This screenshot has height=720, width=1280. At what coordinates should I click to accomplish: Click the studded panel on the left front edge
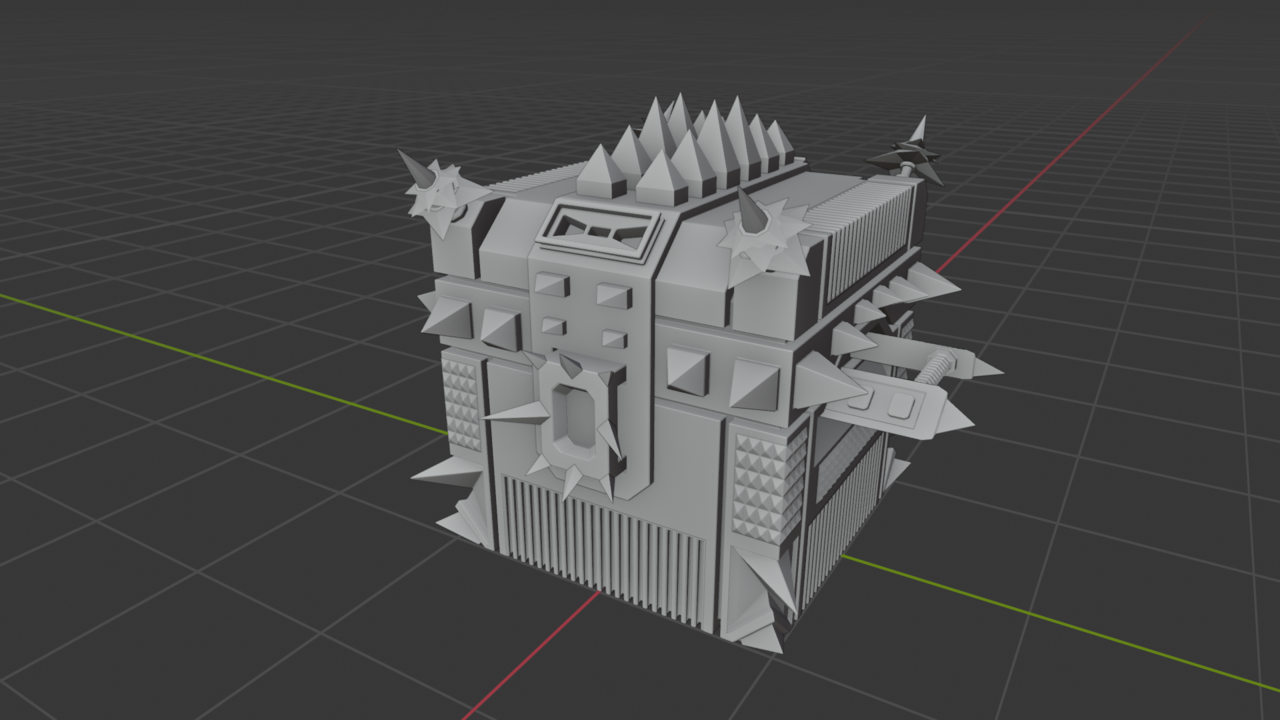click(x=461, y=405)
